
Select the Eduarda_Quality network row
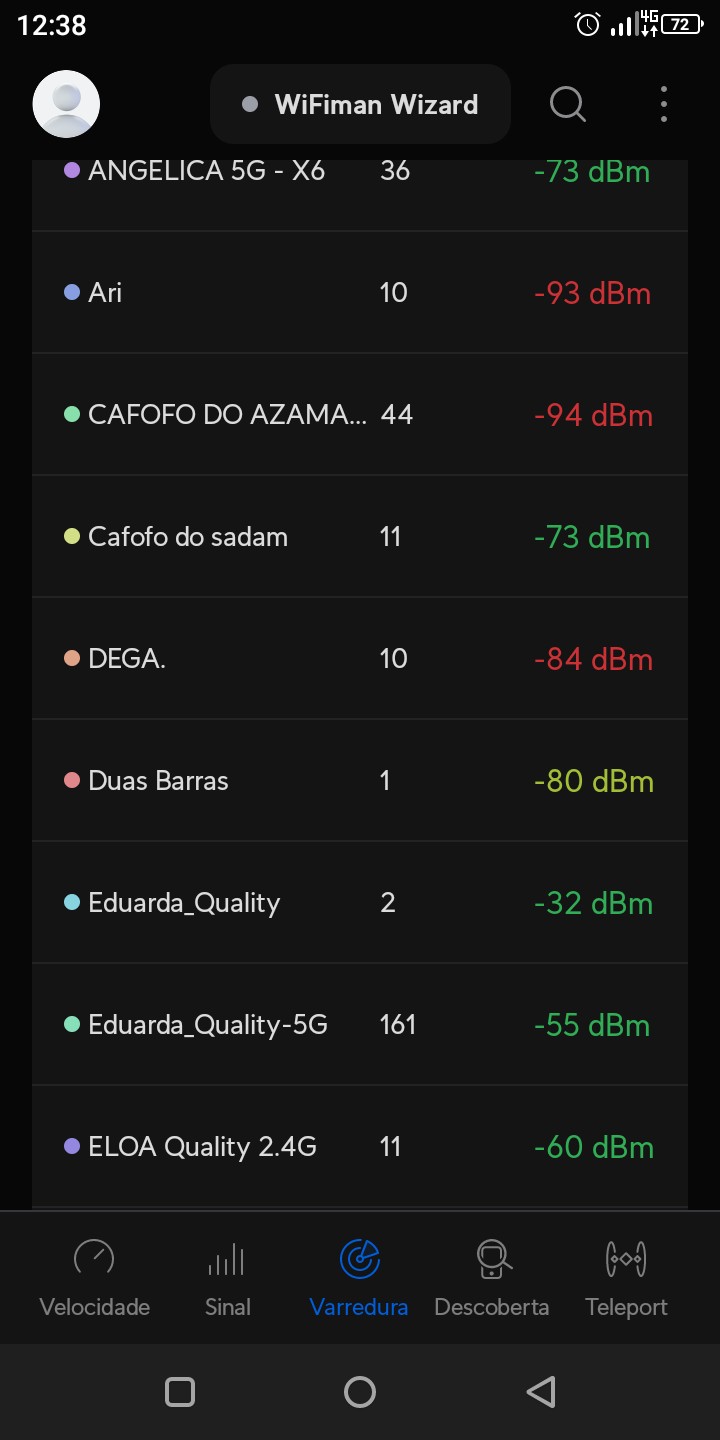click(360, 903)
